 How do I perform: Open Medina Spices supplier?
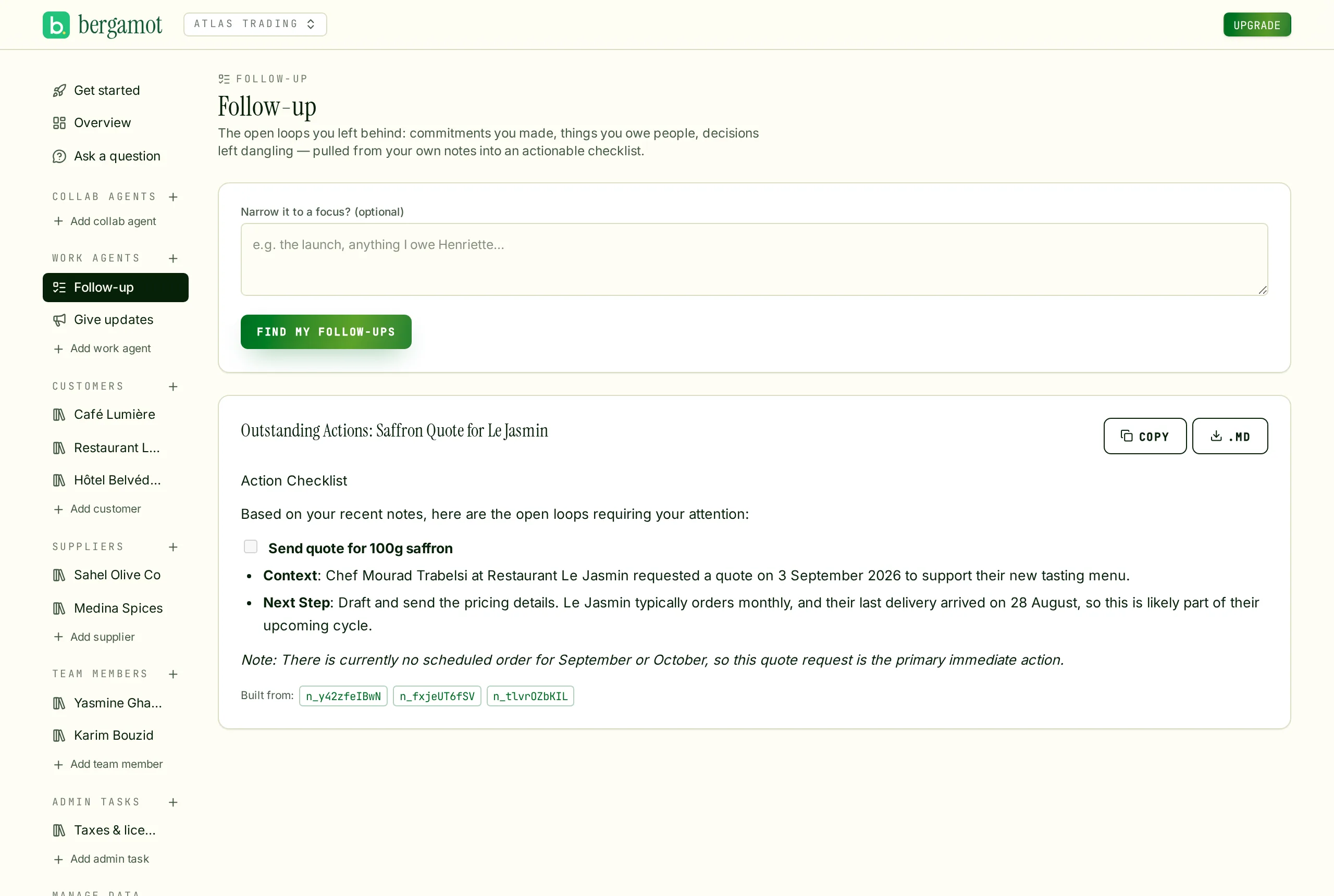coord(116,608)
